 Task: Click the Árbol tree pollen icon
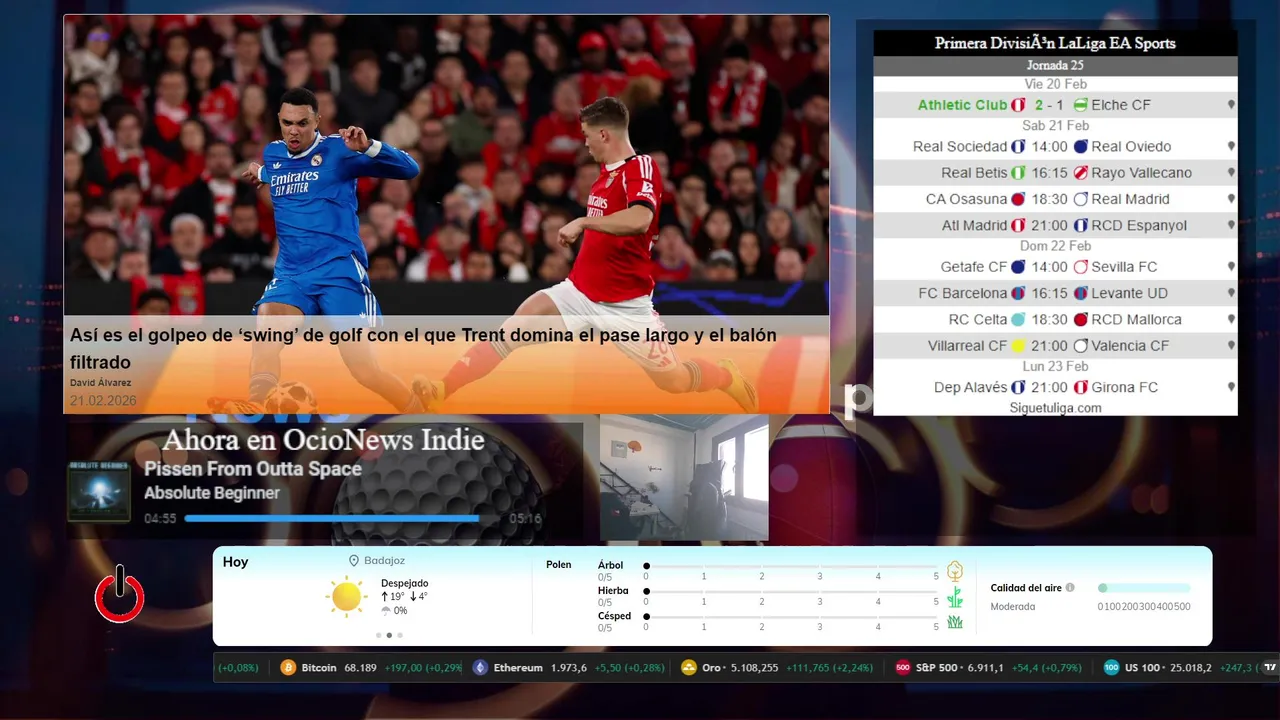click(955, 571)
